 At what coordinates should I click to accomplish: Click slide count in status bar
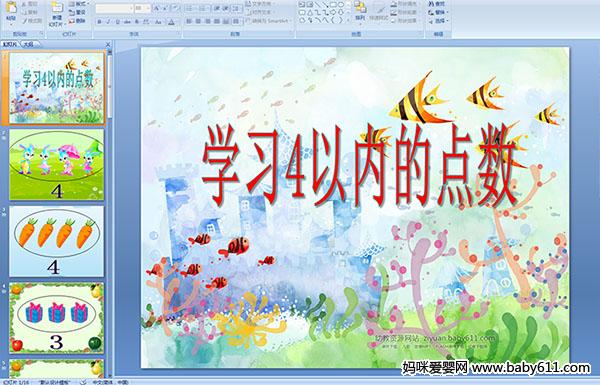click(x=16, y=382)
